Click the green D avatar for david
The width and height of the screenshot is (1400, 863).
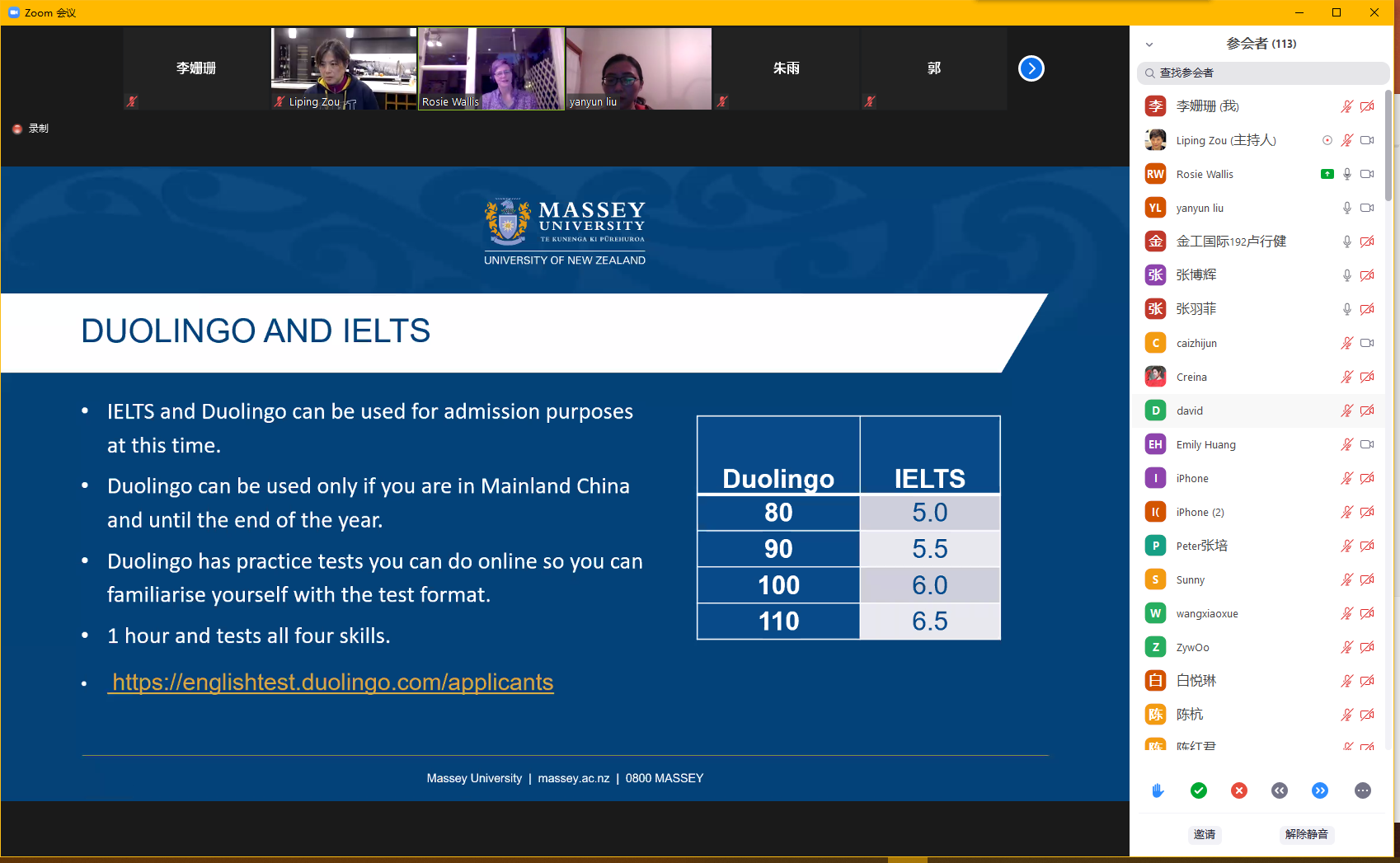pyautogui.click(x=1155, y=410)
